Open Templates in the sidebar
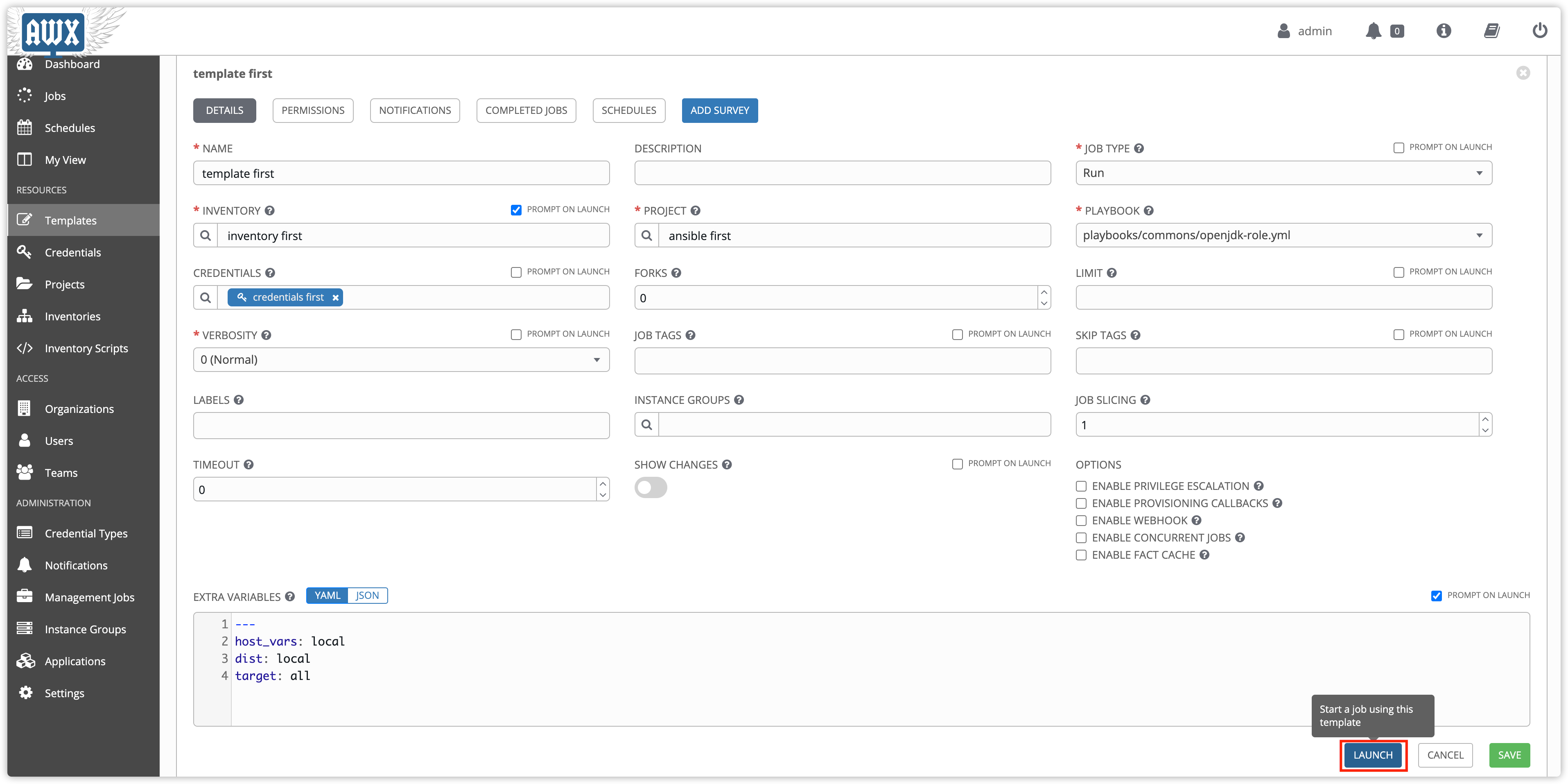The image size is (1568, 784). pyautogui.click(x=84, y=220)
